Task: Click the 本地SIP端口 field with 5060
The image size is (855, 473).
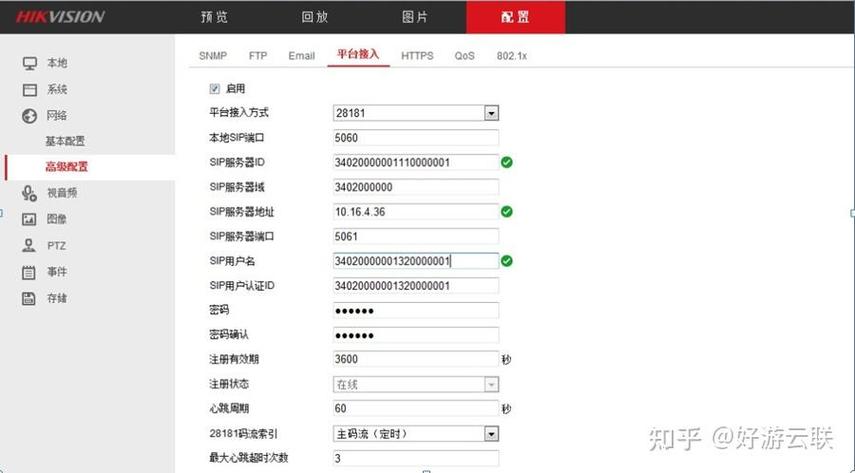Action: [416, 137]
